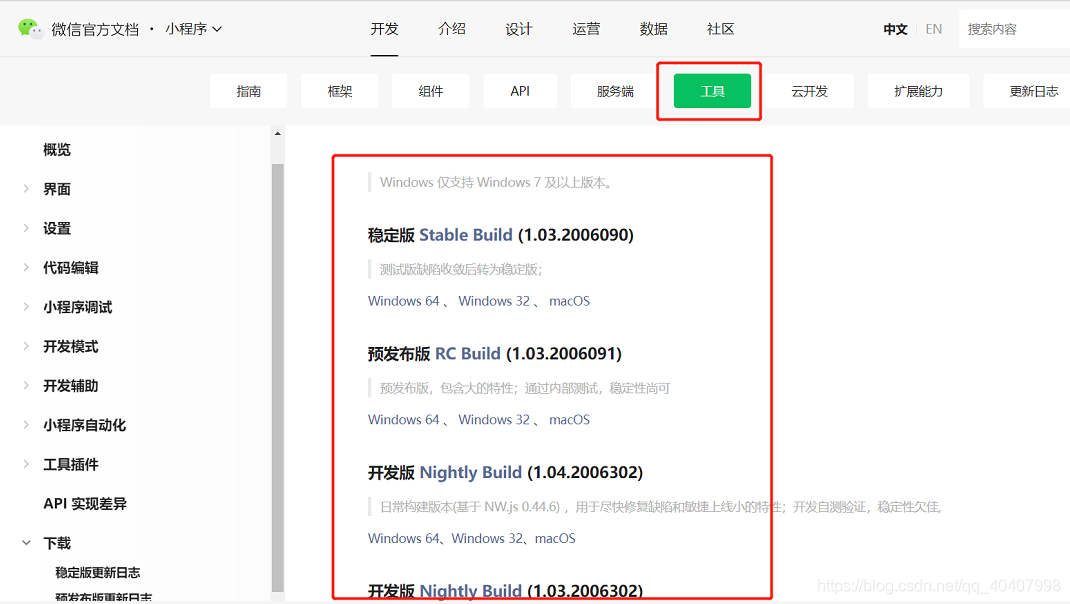Open the 小程序 dropdown in header
1070x604 pixels.
coord(193,29)
